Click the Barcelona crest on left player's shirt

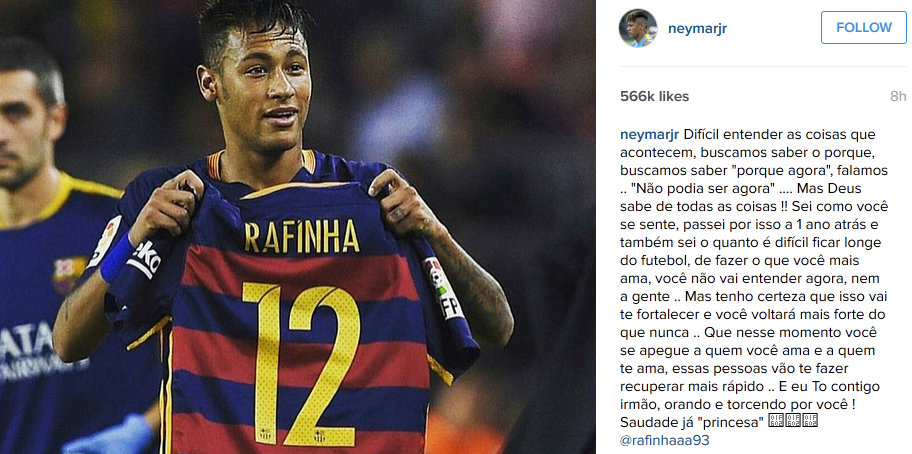(x=70, y=274)
